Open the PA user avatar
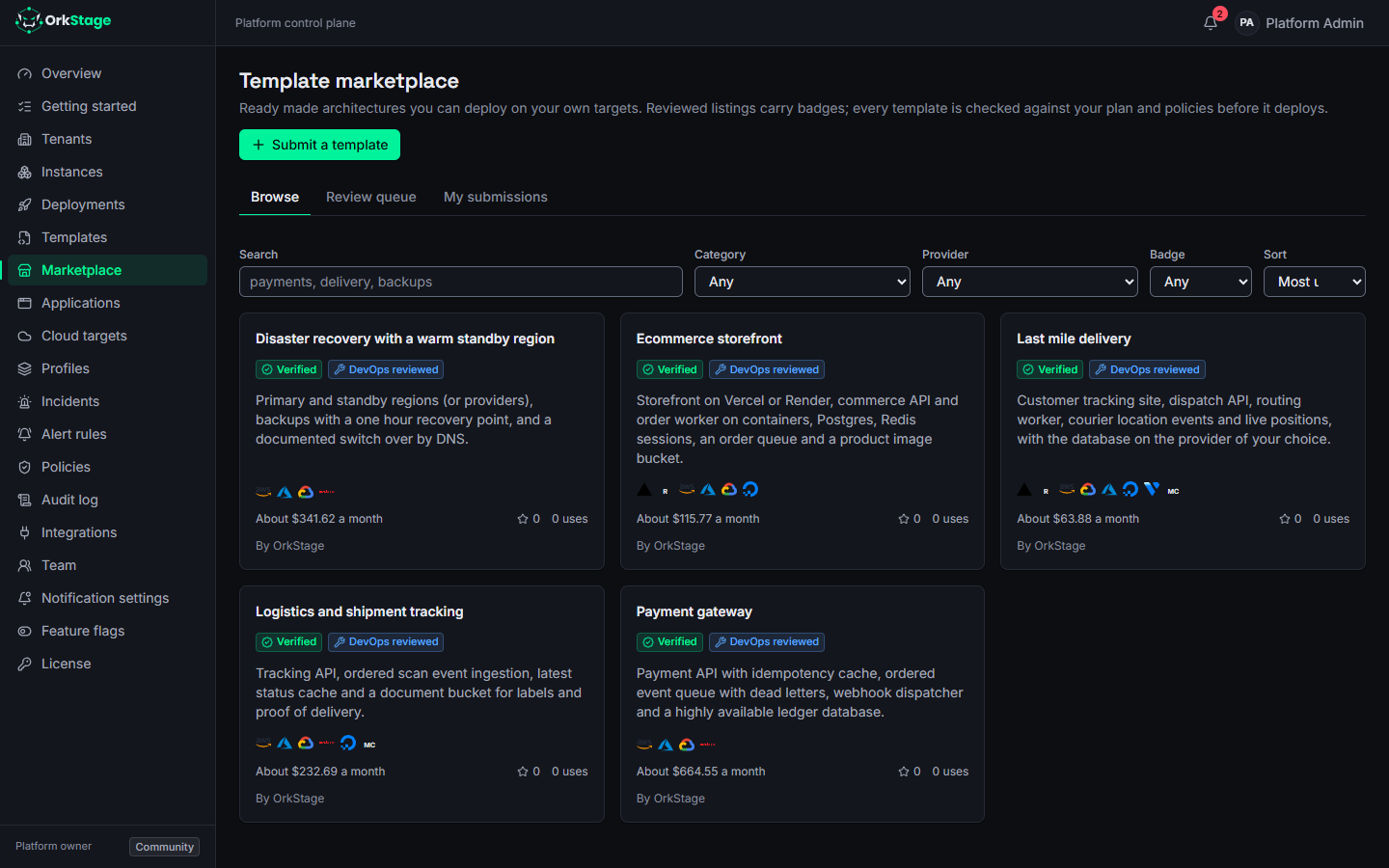 (x=1246, y=23)
